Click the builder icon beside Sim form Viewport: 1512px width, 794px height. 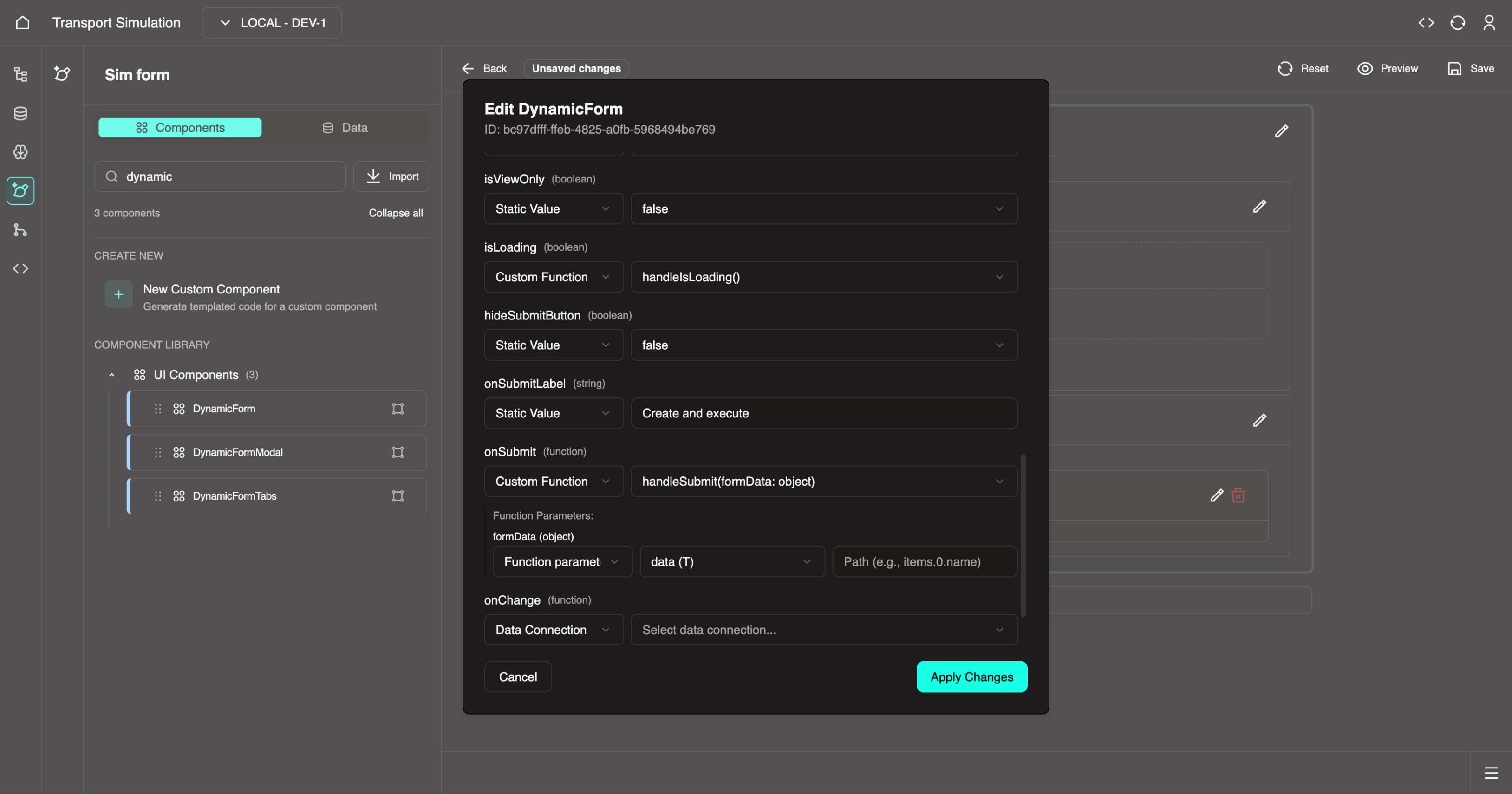point(62,74)
